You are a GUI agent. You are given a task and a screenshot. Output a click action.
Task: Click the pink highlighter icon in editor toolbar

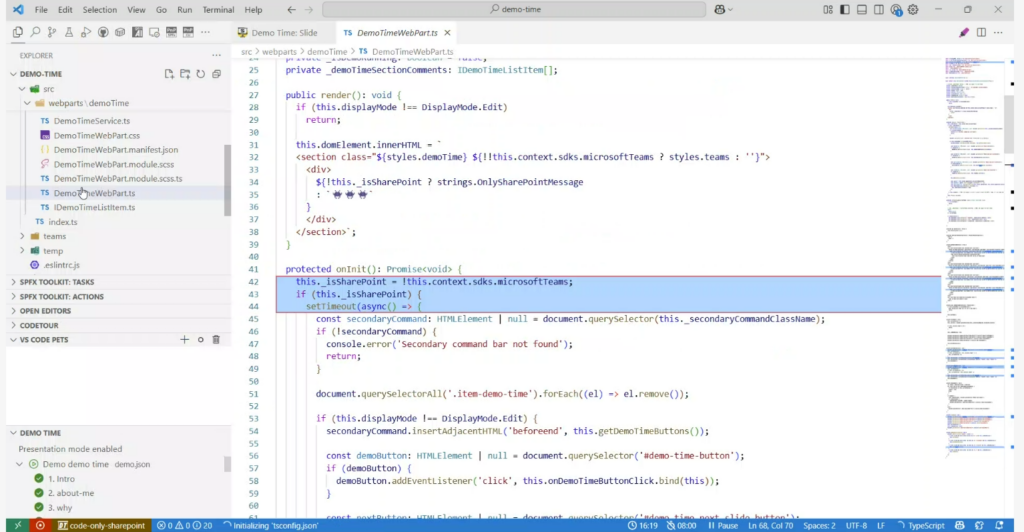tap(964, 32)
